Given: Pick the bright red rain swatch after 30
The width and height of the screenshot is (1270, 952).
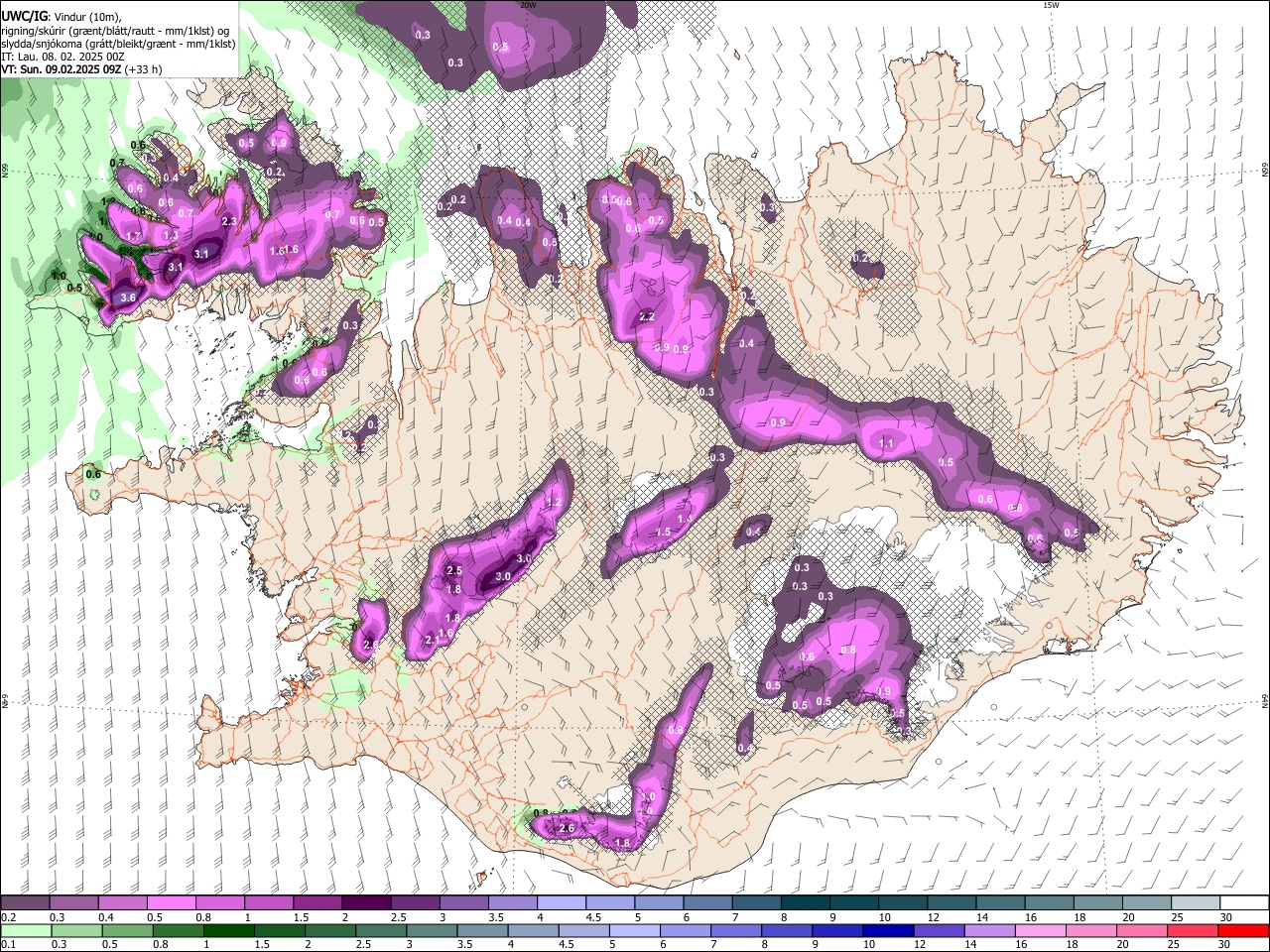Looking at the screenshot, I should point(1243,930).
